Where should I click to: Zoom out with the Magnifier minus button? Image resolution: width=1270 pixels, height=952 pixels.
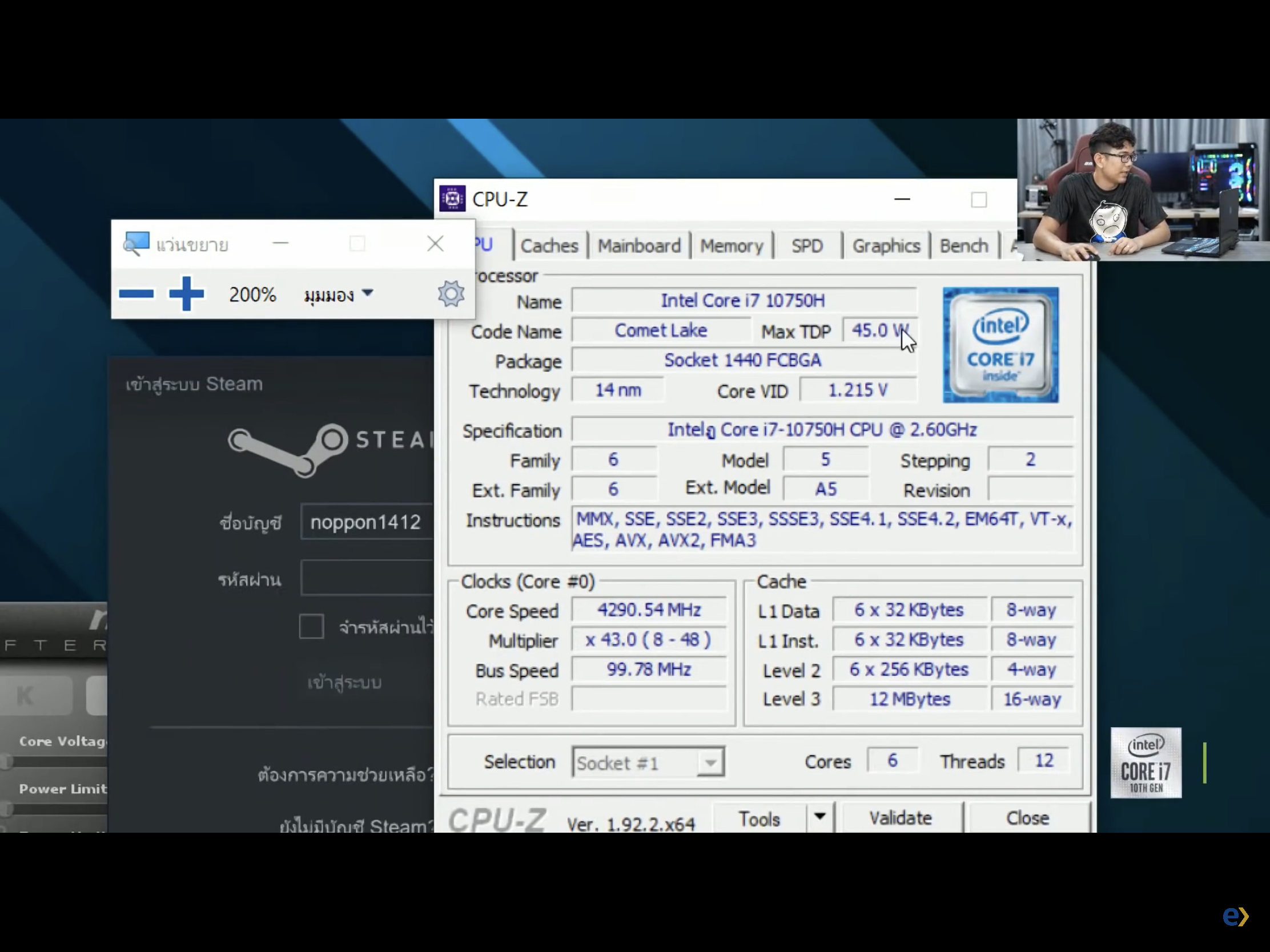[x=136, y=294]
